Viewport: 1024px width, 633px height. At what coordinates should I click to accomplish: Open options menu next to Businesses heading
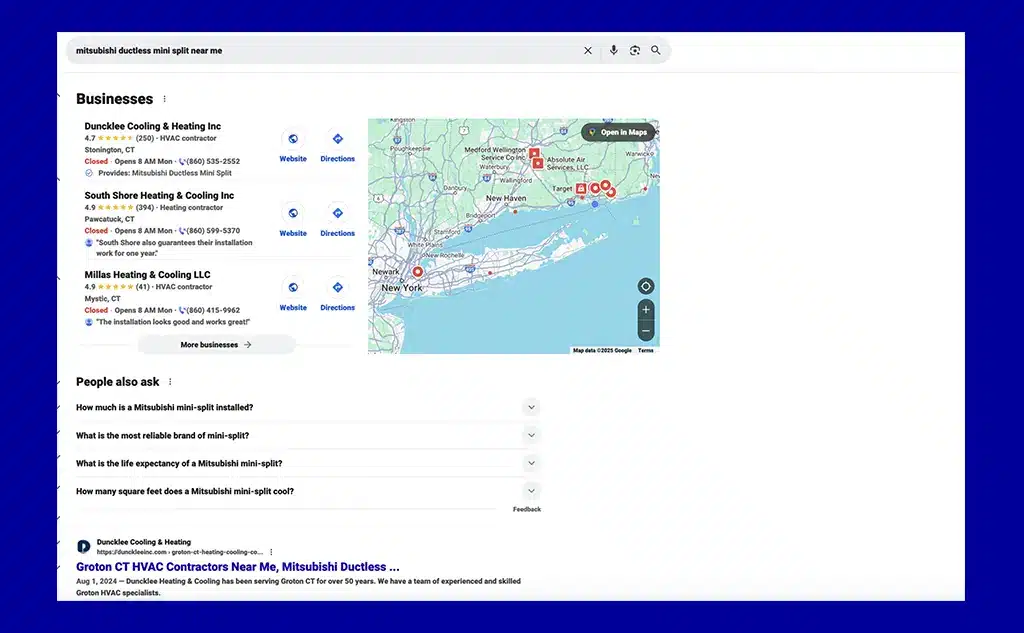click(x=165, y=99)
